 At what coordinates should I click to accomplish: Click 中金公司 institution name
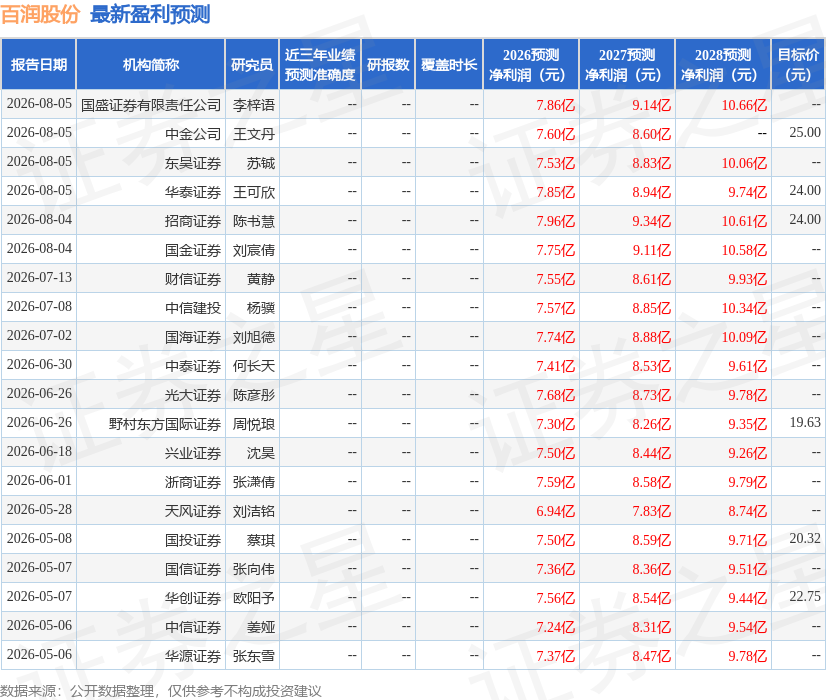(193, 134)
